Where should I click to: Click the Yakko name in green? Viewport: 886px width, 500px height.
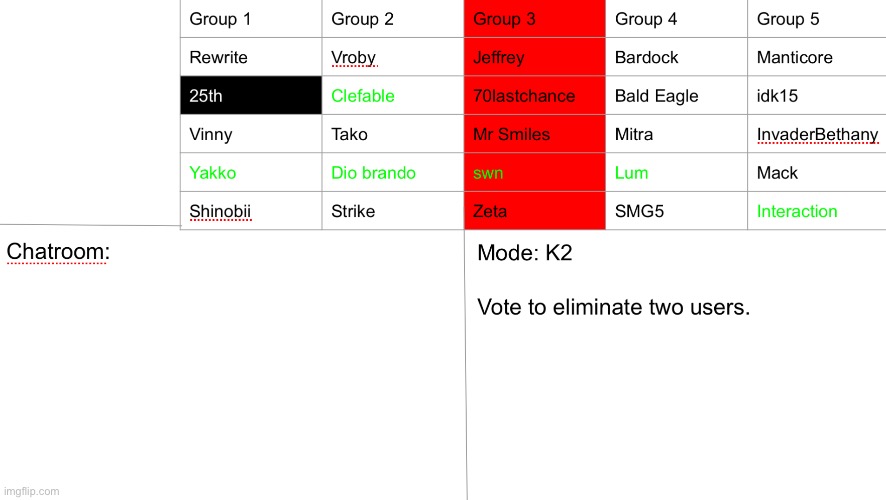pos(212,173)
